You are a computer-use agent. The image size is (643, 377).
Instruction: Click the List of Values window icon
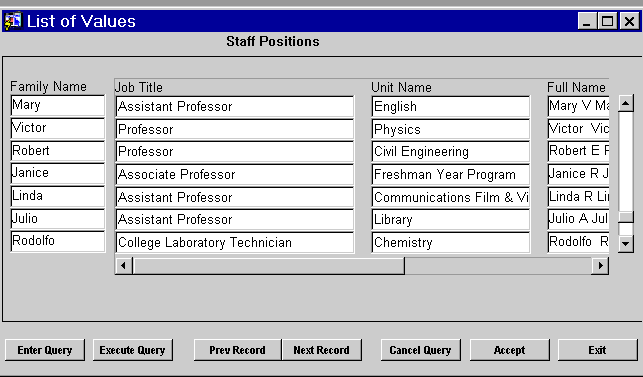pos(12,21)
